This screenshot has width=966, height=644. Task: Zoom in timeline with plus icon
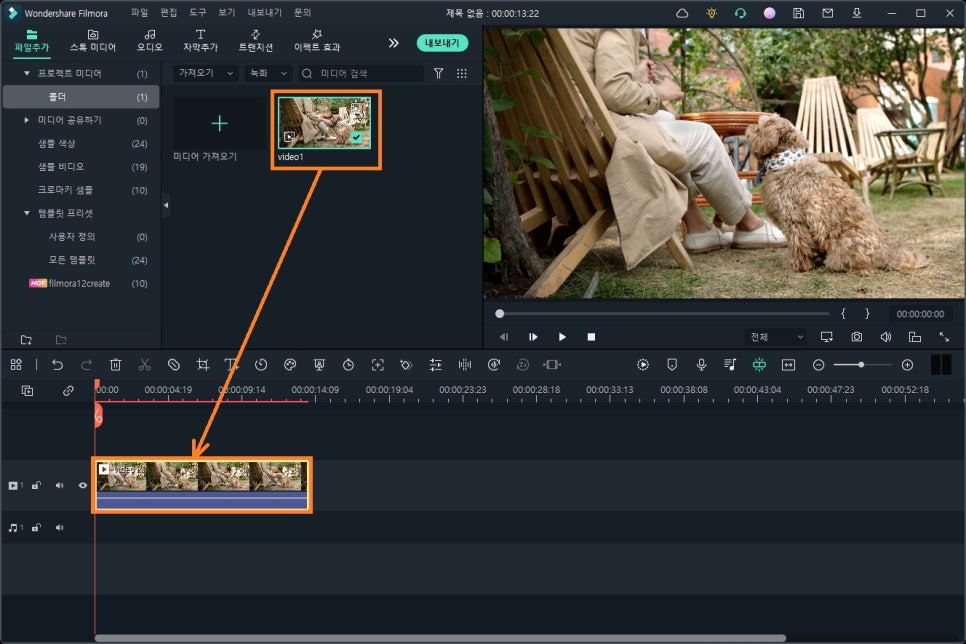(907, 365)
